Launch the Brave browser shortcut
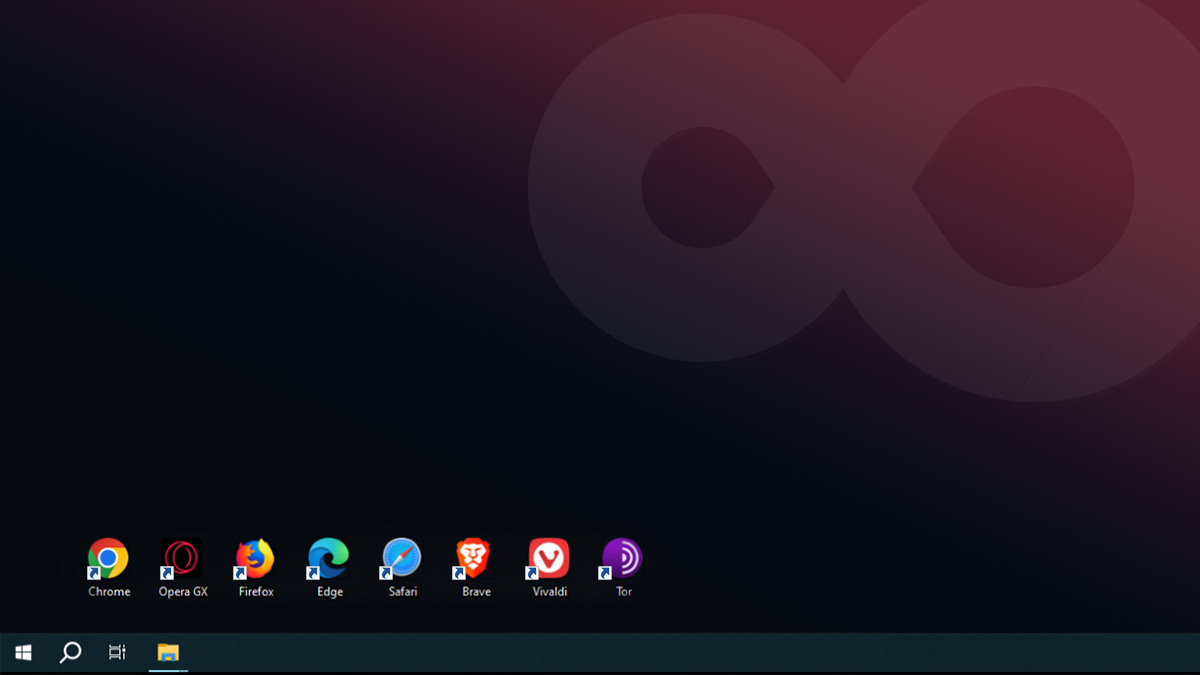The image size is (1200, 675). (473, 557)
